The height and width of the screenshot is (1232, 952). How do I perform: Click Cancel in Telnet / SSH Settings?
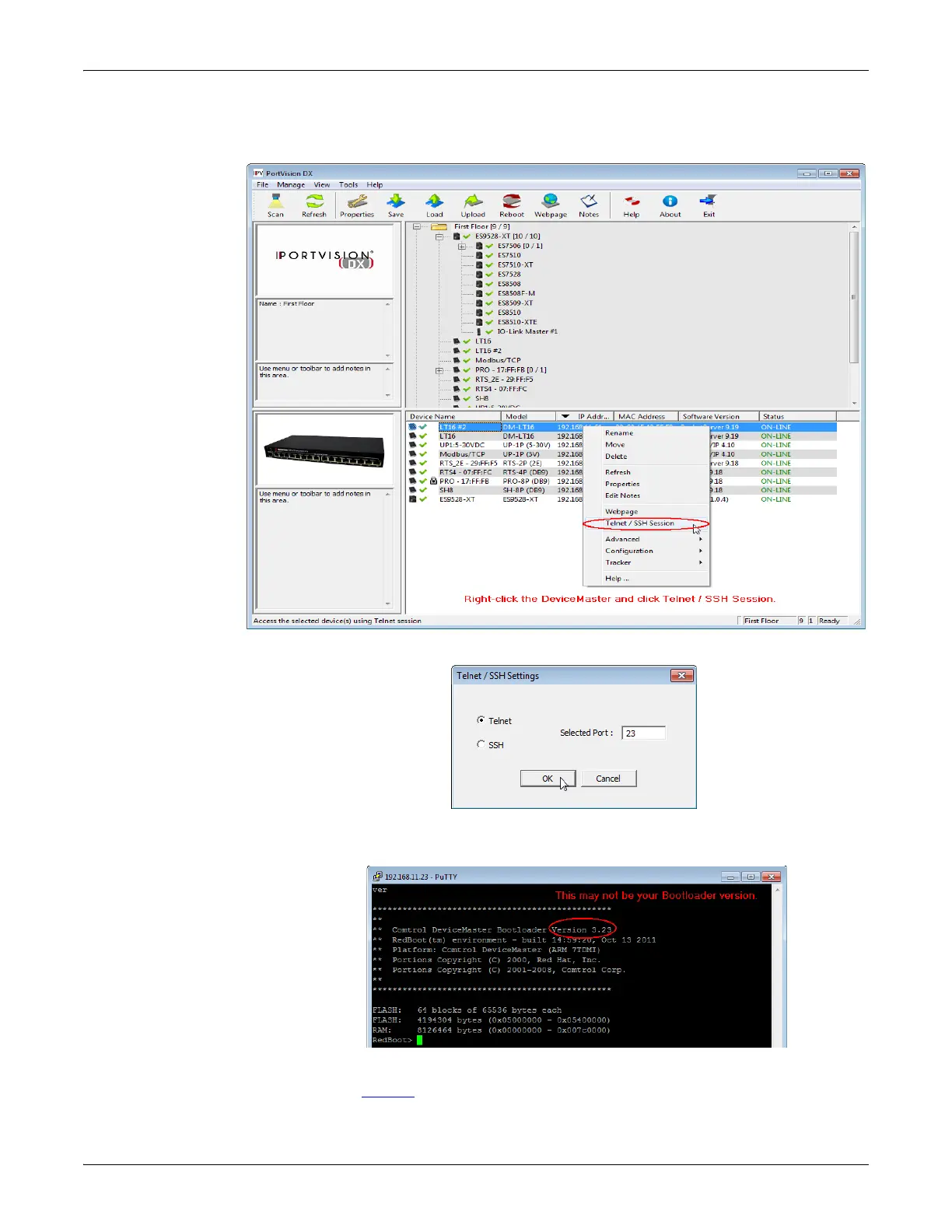click(608, 779)
